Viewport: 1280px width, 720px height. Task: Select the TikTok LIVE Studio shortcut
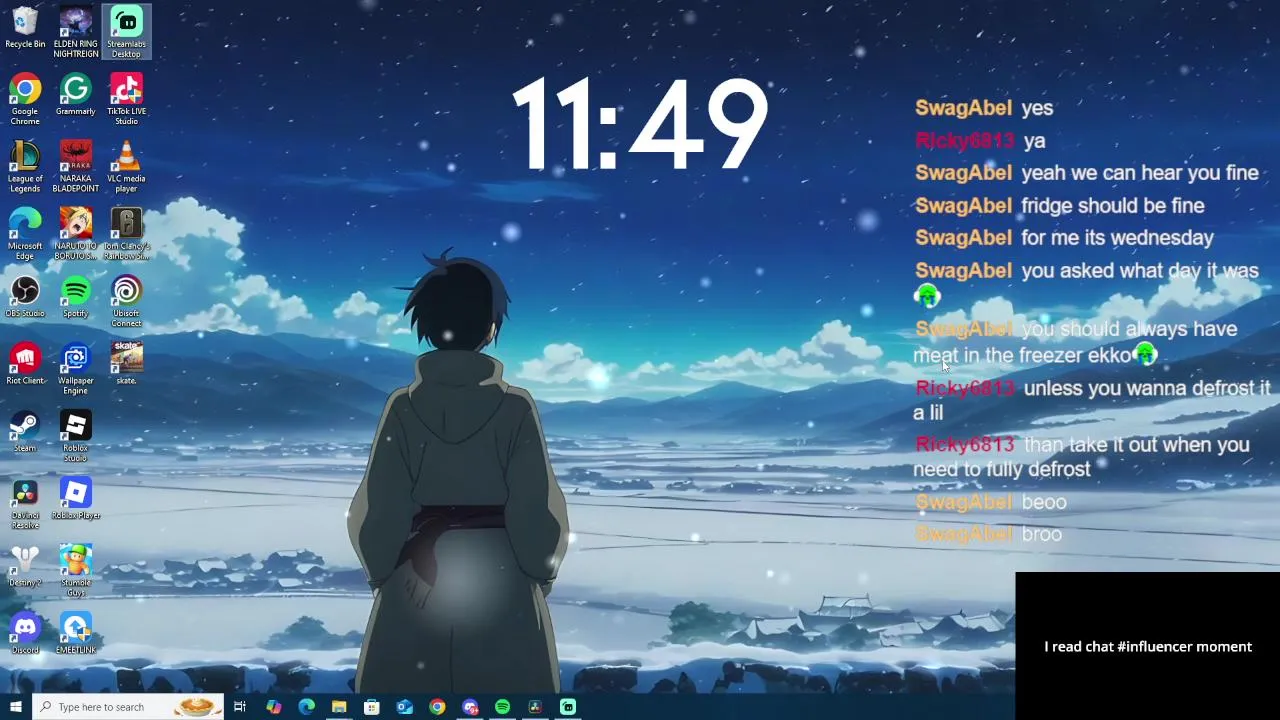pyautogui.click(x=126, y=100)
